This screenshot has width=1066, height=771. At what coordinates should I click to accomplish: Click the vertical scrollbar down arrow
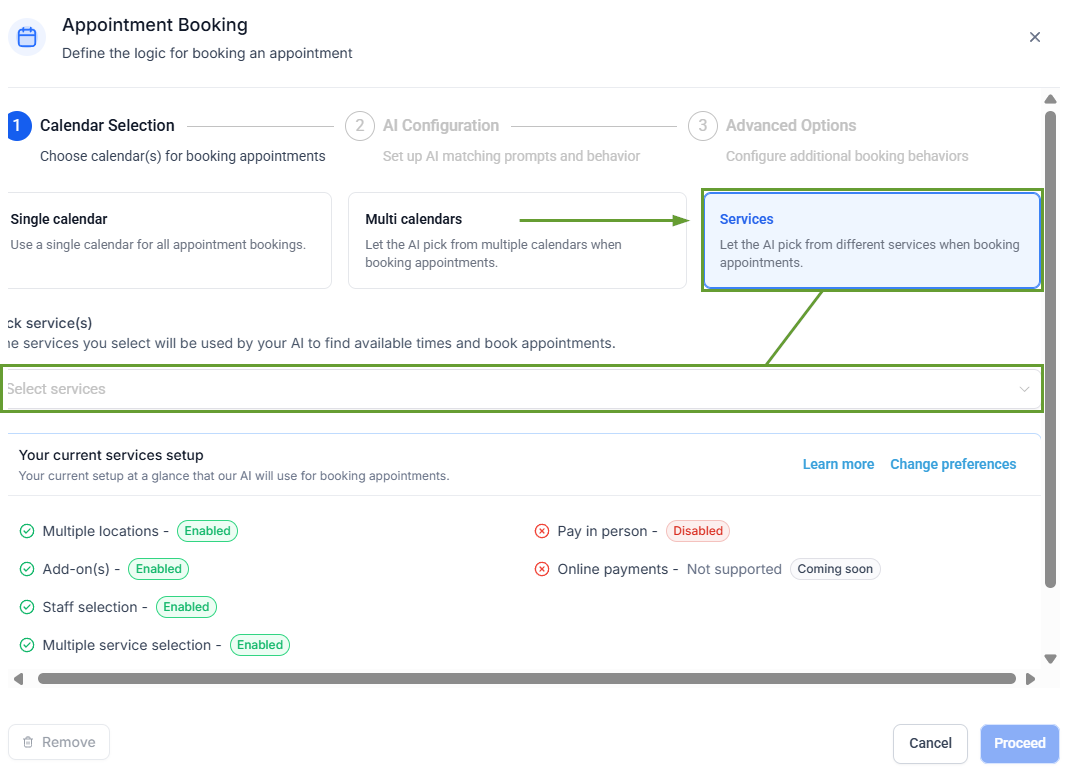(x=1050, y=659)
